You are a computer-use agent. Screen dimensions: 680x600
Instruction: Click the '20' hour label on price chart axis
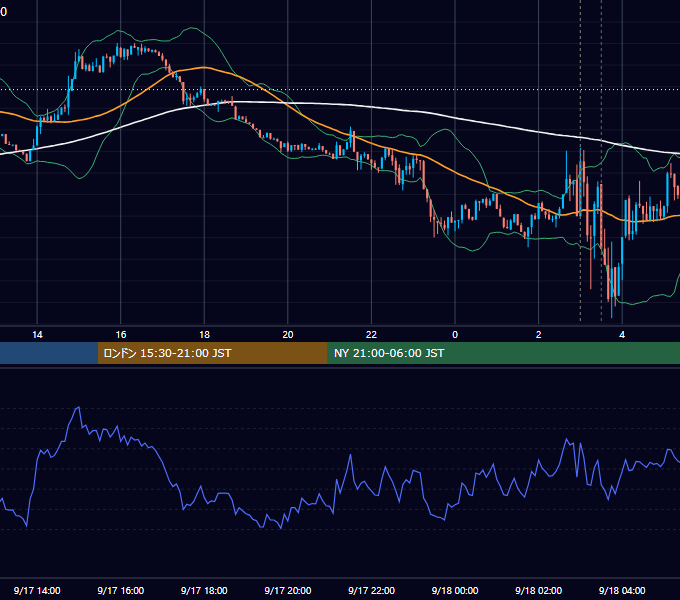coord(288,335)
